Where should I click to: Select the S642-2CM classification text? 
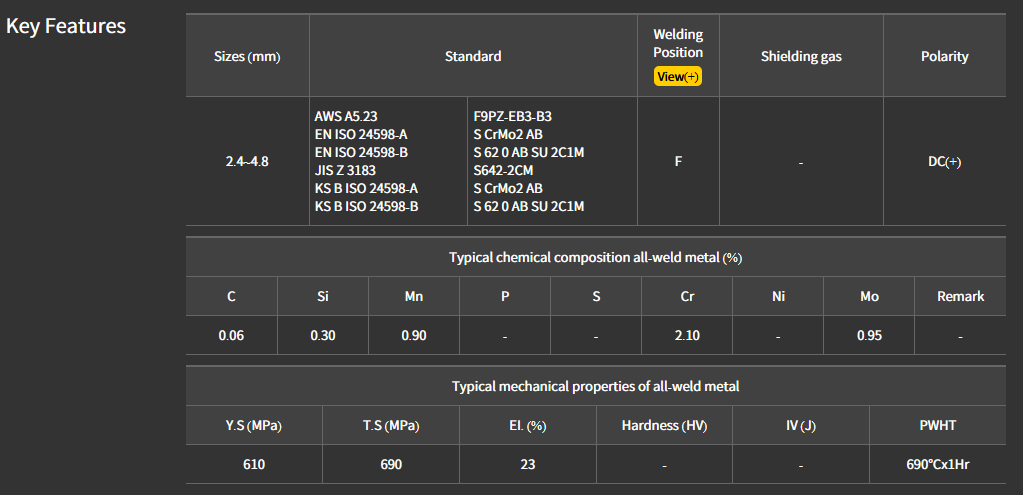pyautogui.click(x=503, y=170)
